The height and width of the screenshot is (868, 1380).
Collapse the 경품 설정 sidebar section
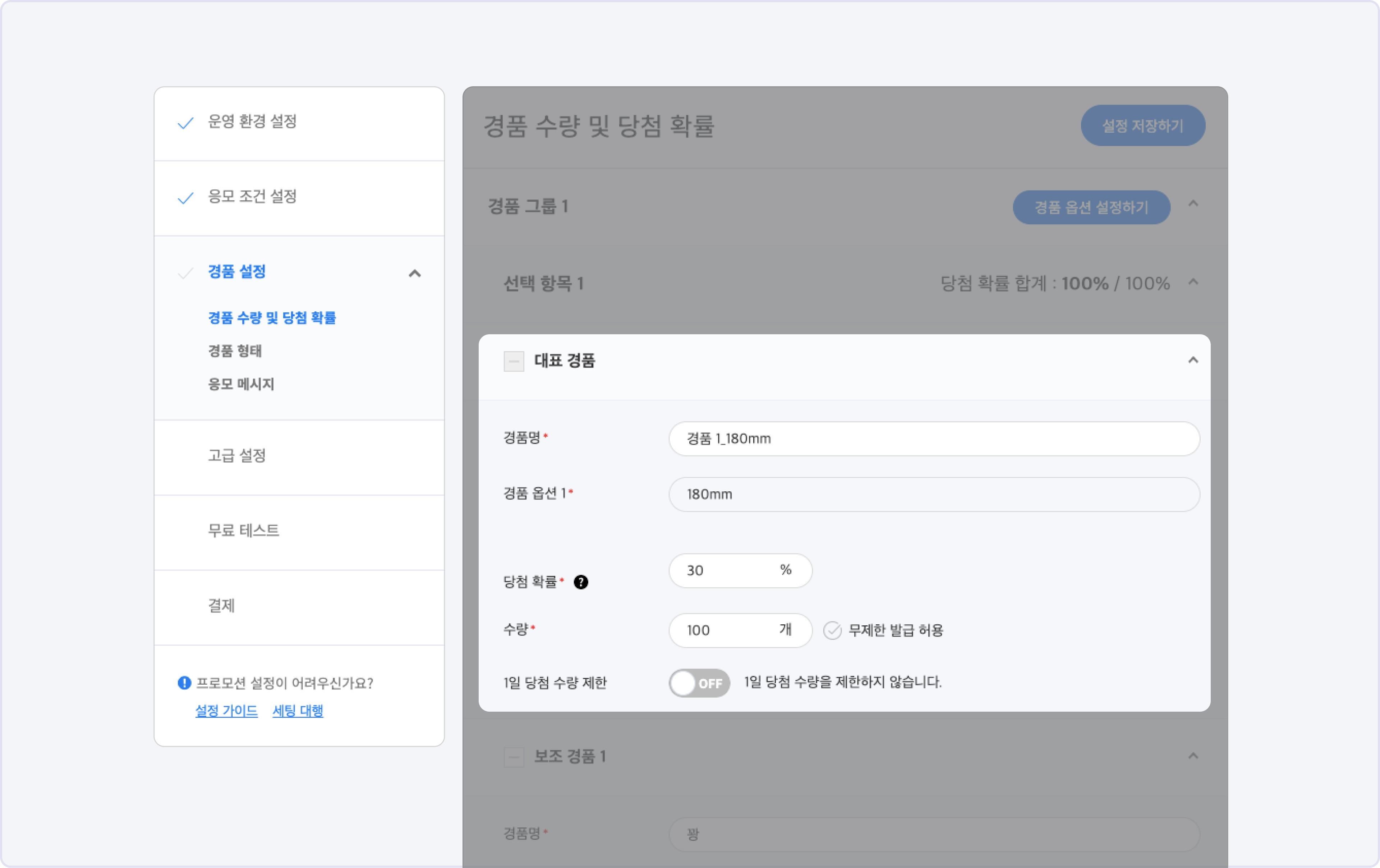pyautogui.click(x=414, y=274)
